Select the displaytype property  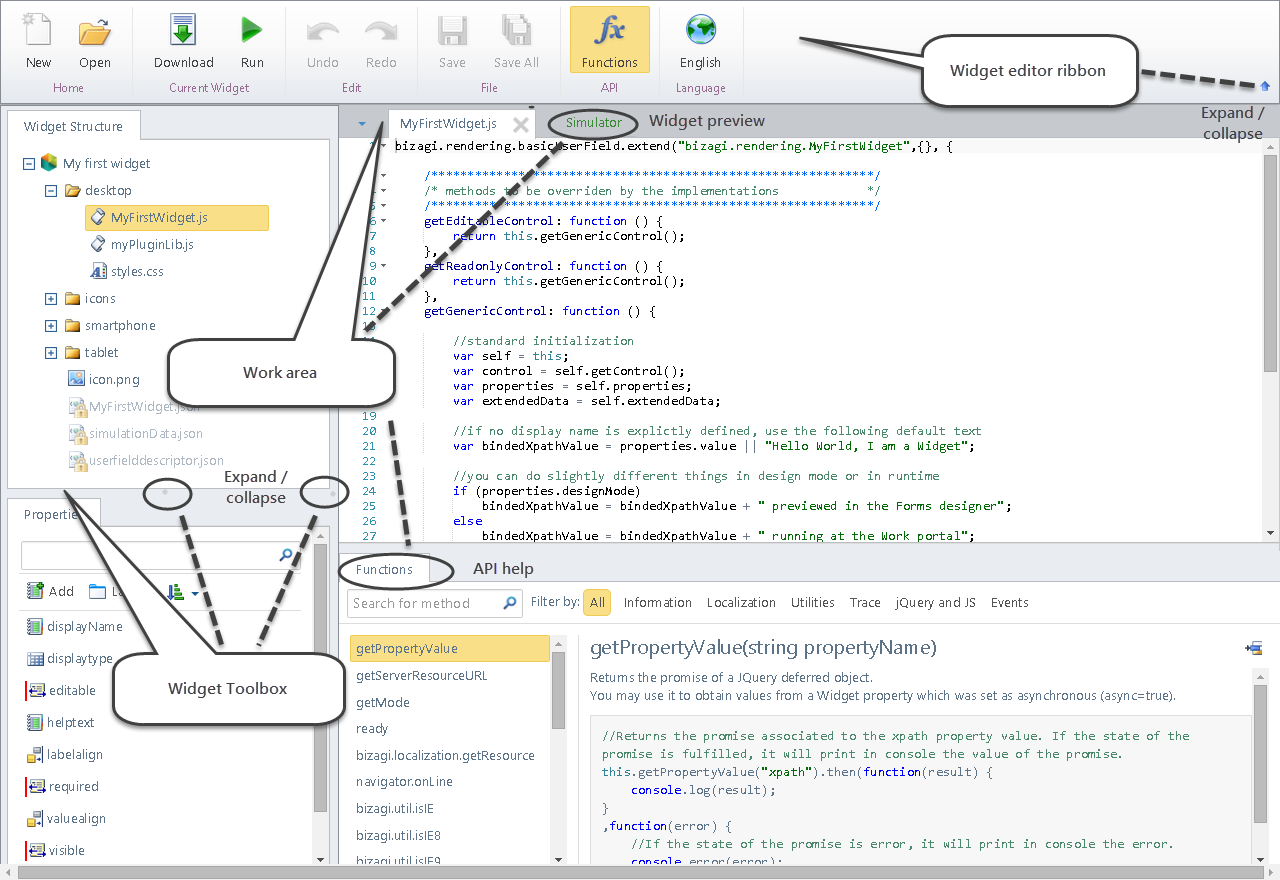point(80,659)
